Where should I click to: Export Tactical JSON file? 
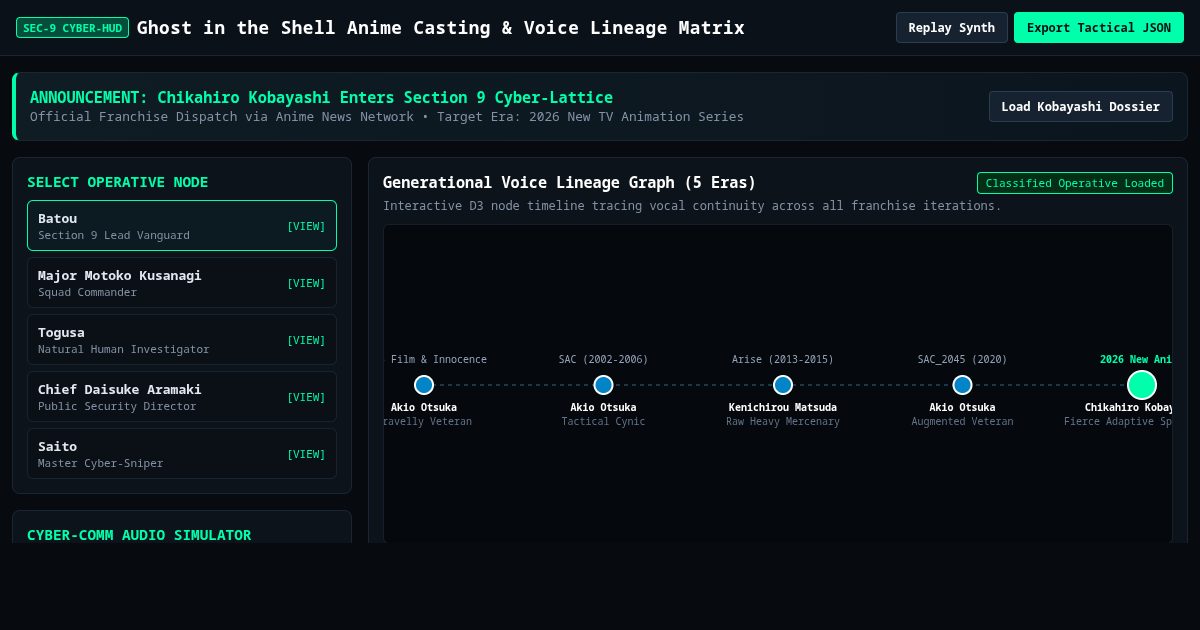(x=1099, y=28)
